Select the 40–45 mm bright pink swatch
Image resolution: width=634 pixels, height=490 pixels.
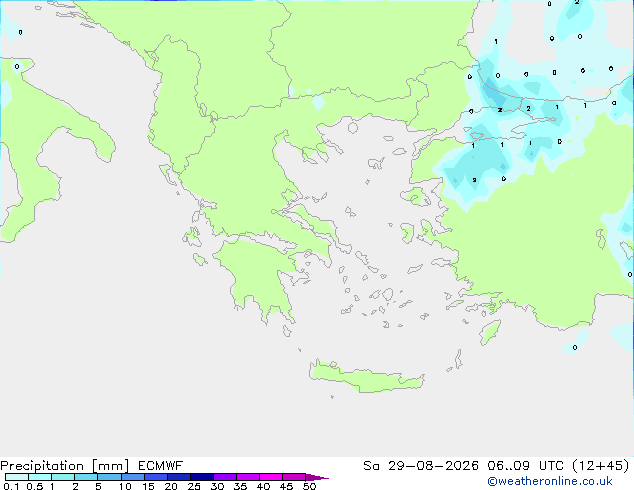(x=271, y=477)
